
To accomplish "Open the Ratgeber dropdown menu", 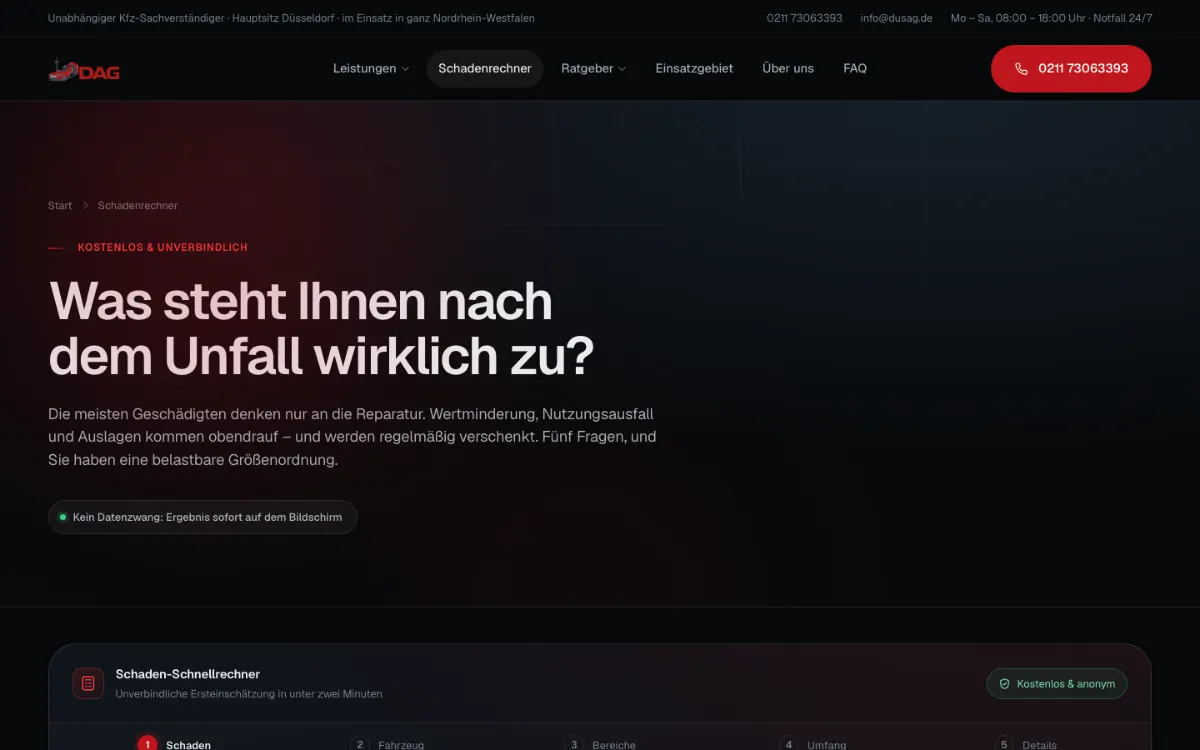I will click(x=594, y=69).
